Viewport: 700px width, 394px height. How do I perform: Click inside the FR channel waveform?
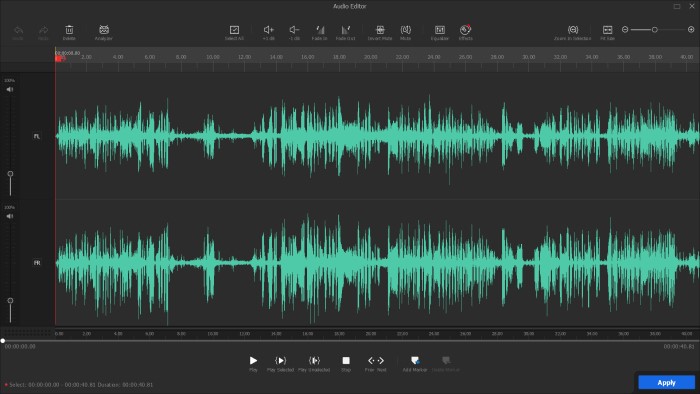(x=377, y=263)
